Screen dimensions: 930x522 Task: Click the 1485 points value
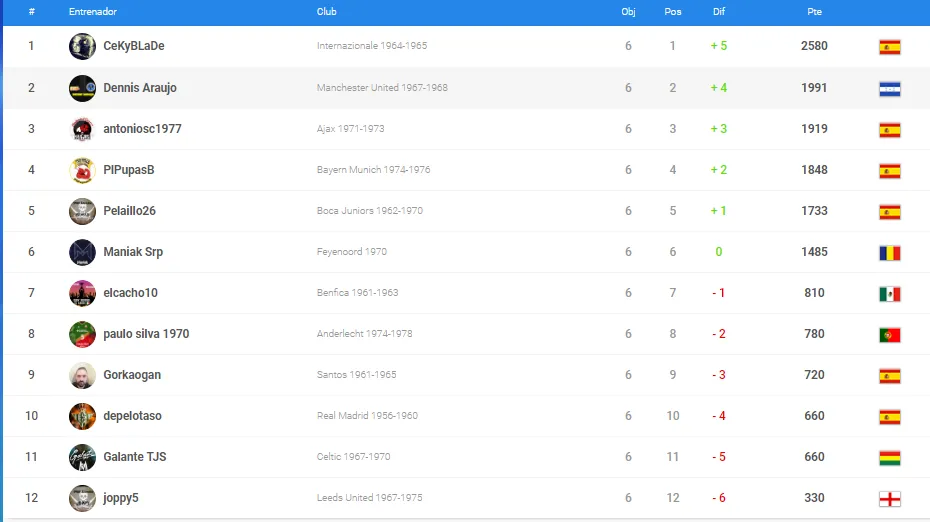click(x=814, y=252)
